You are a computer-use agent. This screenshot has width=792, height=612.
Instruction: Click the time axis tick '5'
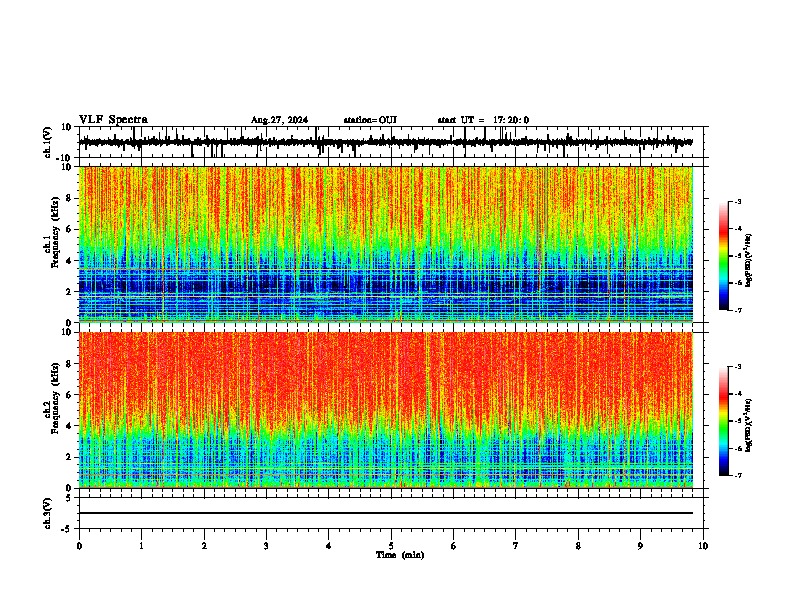click(x=391, y=546)
